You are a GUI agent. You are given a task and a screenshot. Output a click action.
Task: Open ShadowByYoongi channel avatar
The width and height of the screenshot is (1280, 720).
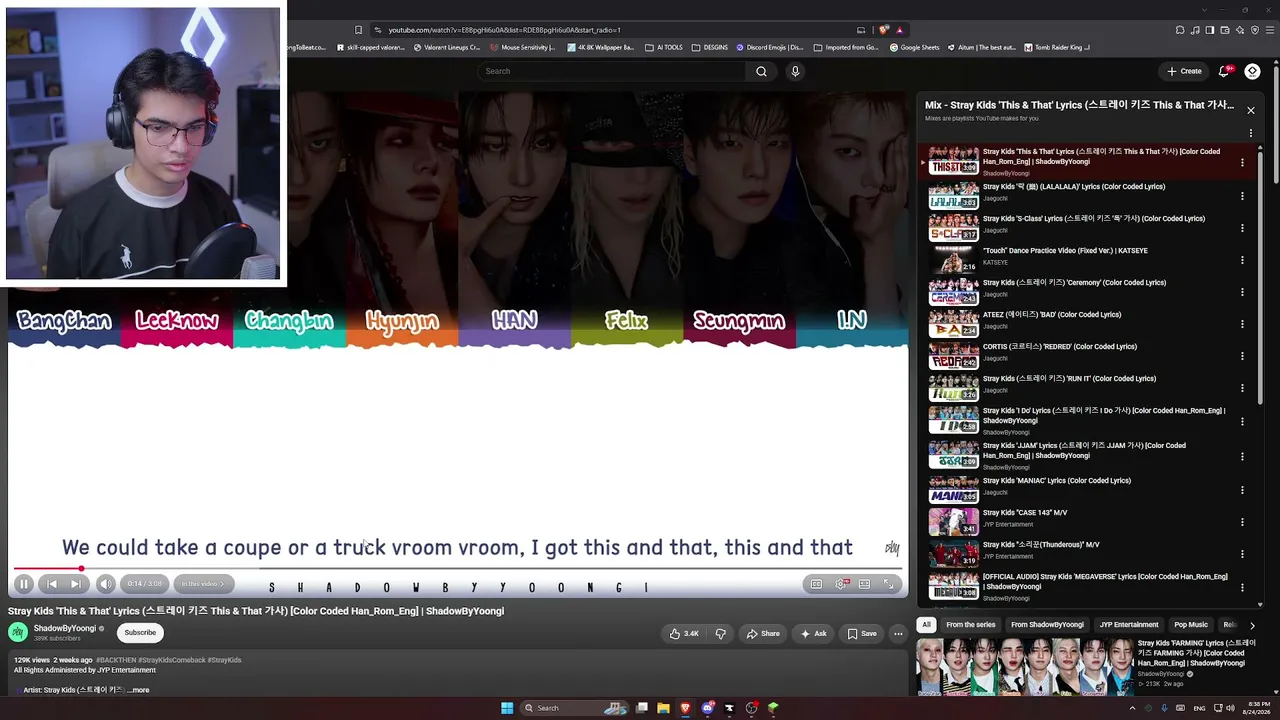(x=18, y=632)
